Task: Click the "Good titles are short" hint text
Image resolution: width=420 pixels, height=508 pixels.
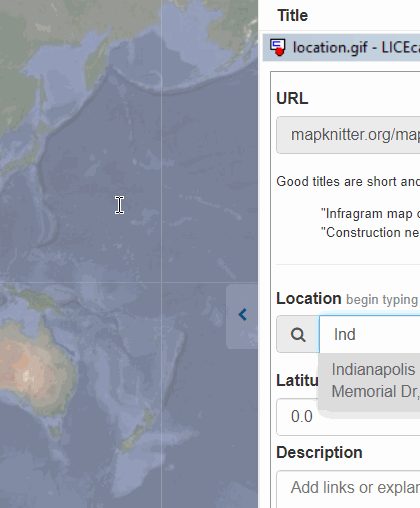Action: pos(348,182)
